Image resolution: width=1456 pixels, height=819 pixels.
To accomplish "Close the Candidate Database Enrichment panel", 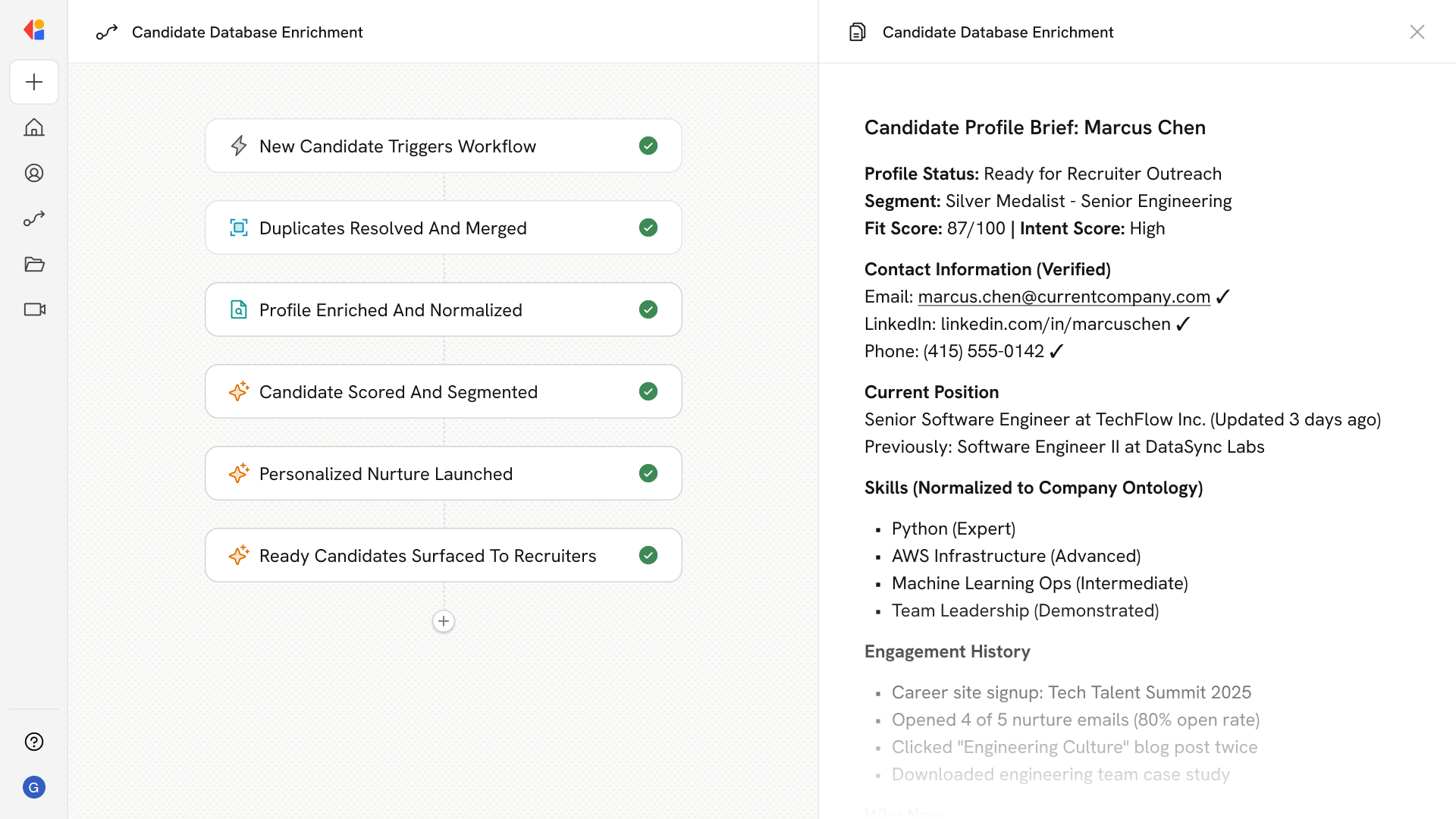I will pyautogui.click(x=1417, y=32).
